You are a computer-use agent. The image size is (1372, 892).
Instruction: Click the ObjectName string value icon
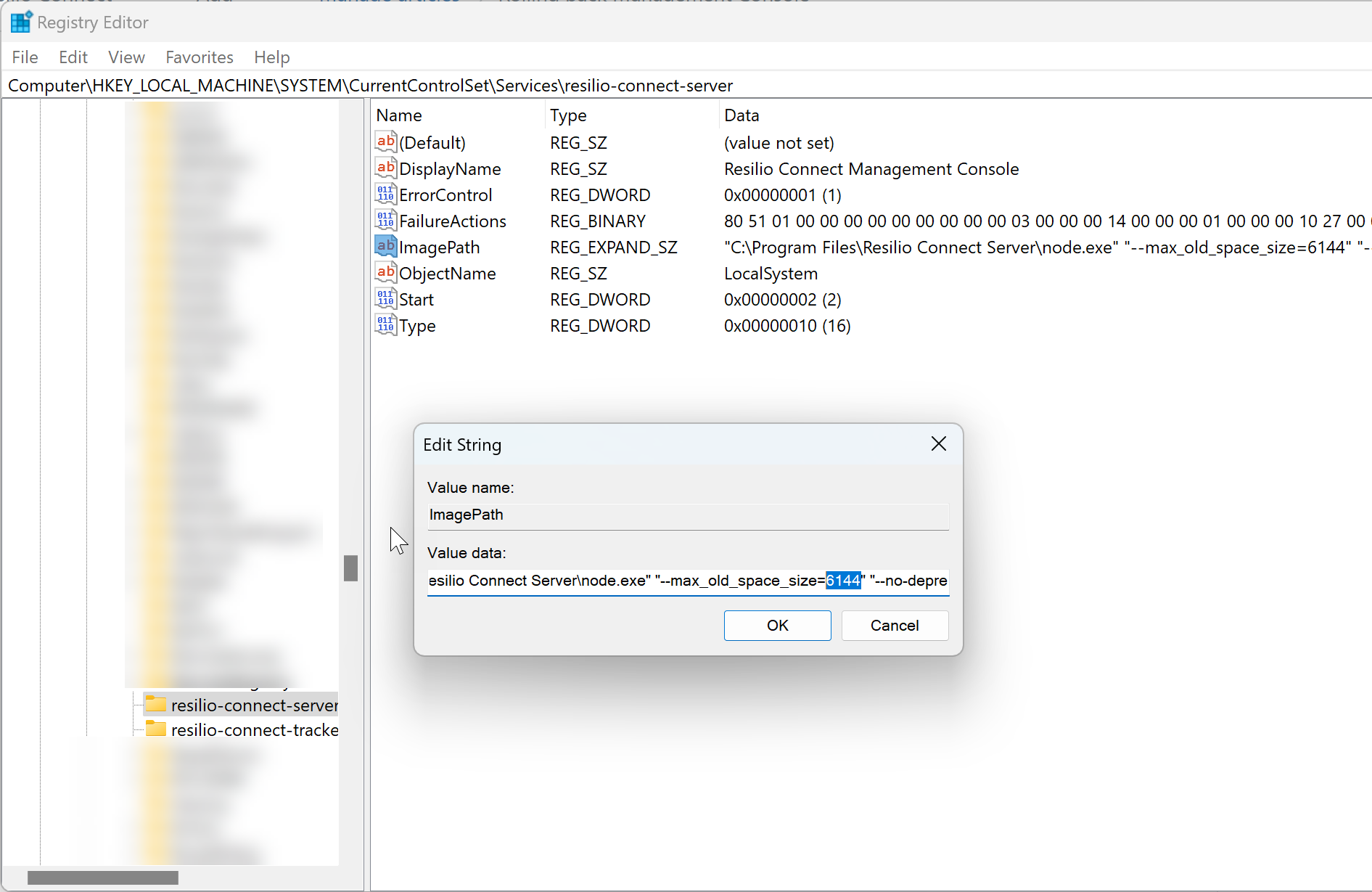point(385,273)
